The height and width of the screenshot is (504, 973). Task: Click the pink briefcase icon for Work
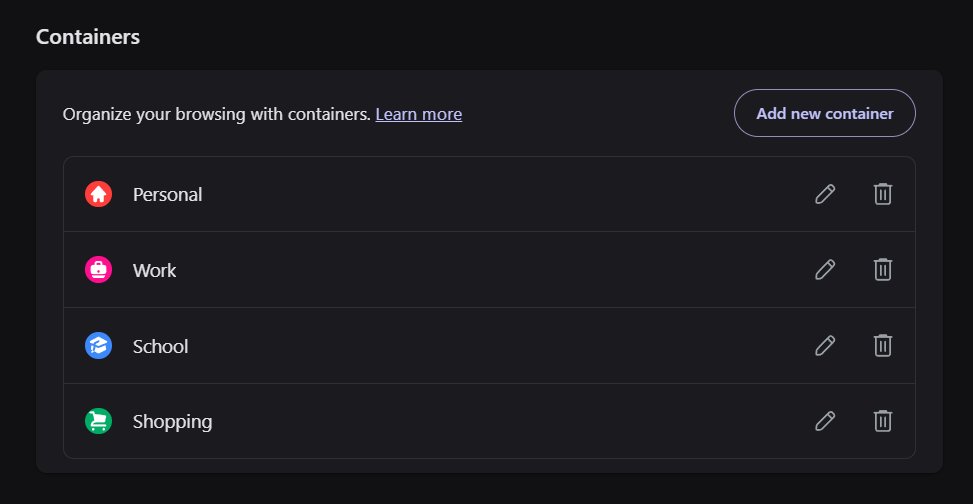pos(98,270)
